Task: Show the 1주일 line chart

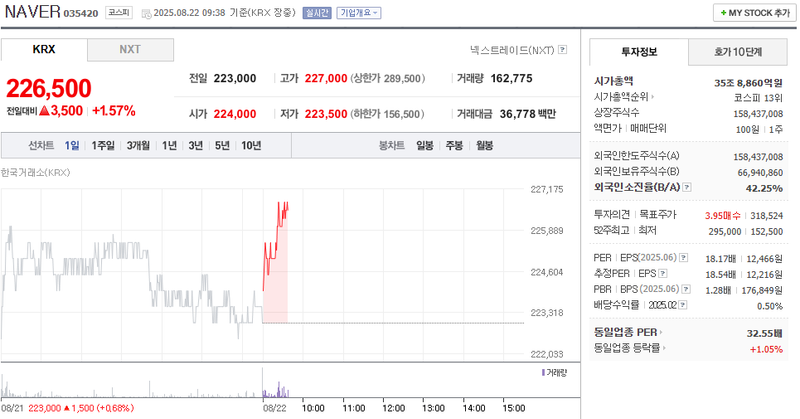Action: (x=103, y=146)
